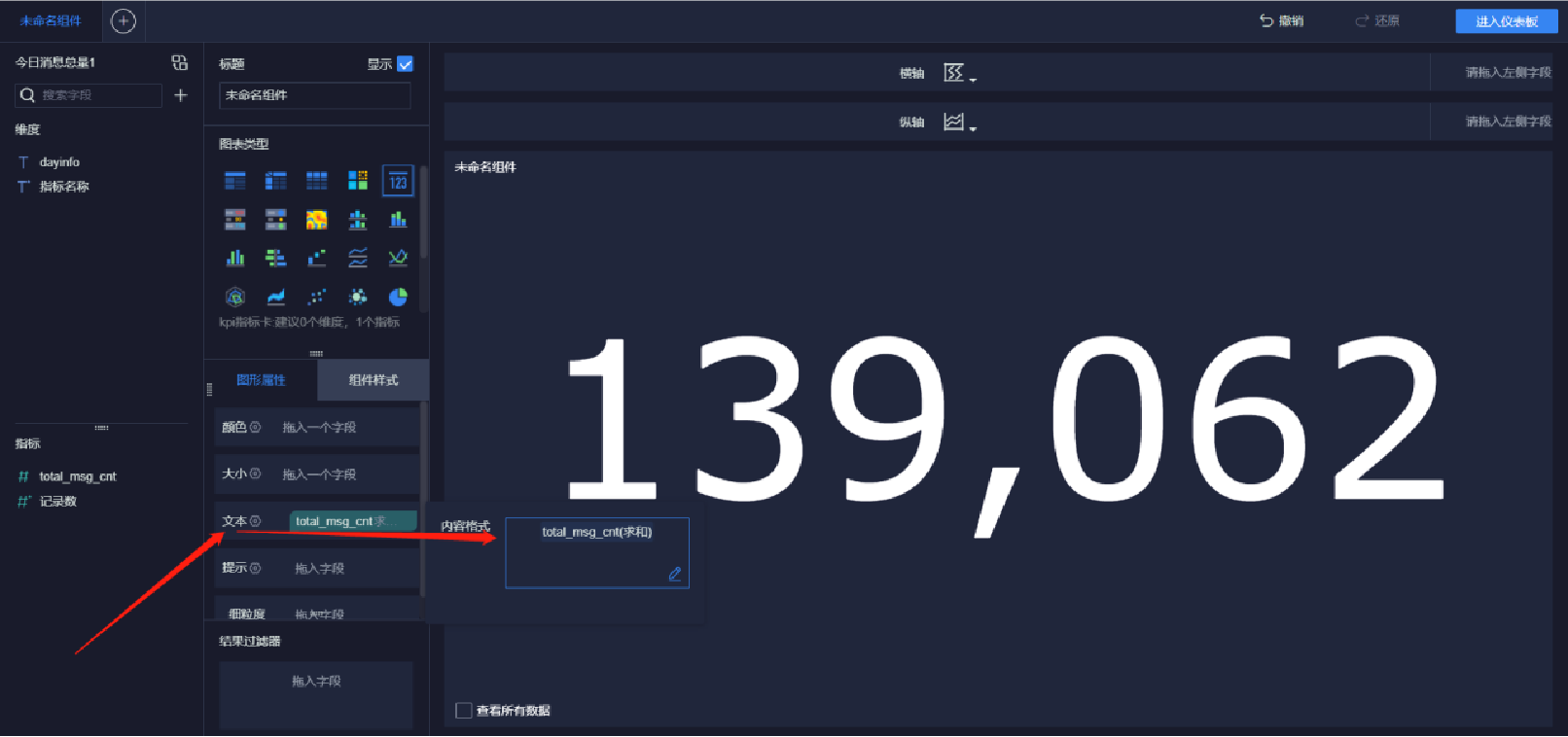The height and width of the screenshot is (737, 1568).
Task: Click the 还原 redo button
Action: (x=1377, y=20)
